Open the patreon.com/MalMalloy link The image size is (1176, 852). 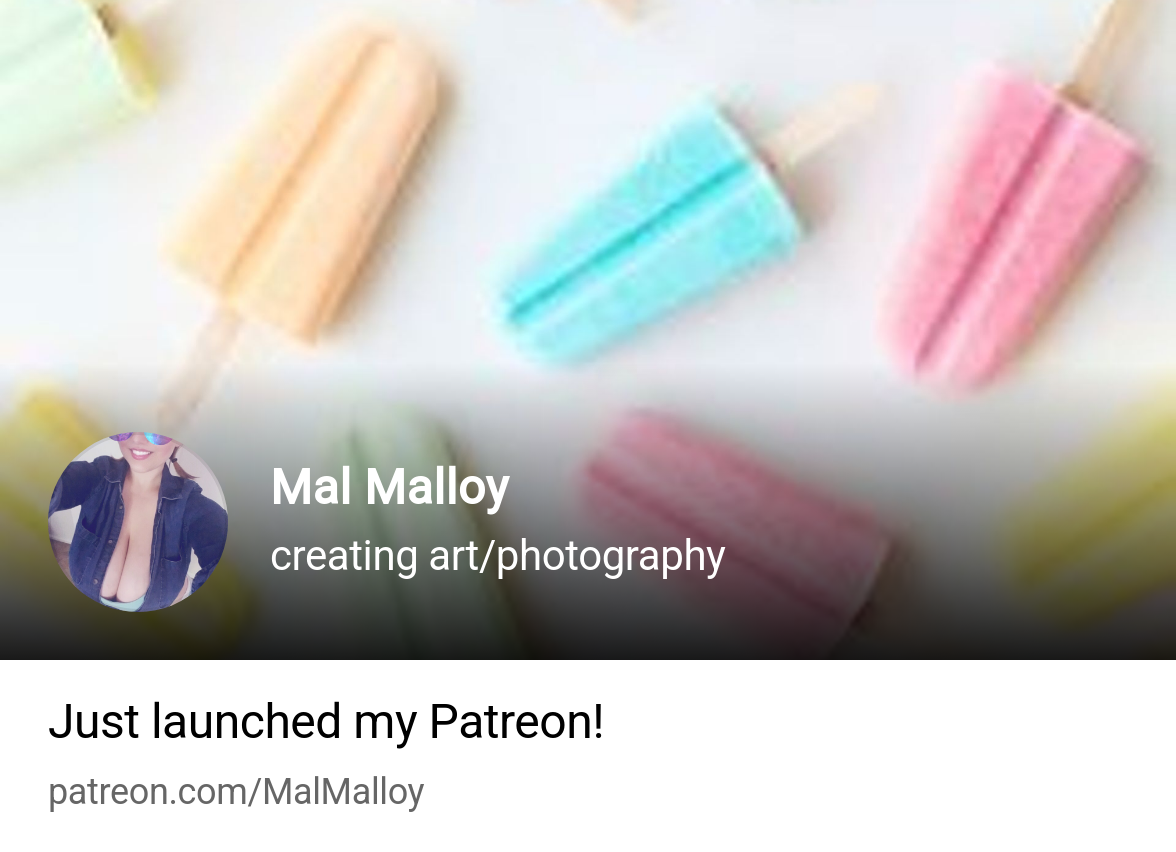[236, 792]
